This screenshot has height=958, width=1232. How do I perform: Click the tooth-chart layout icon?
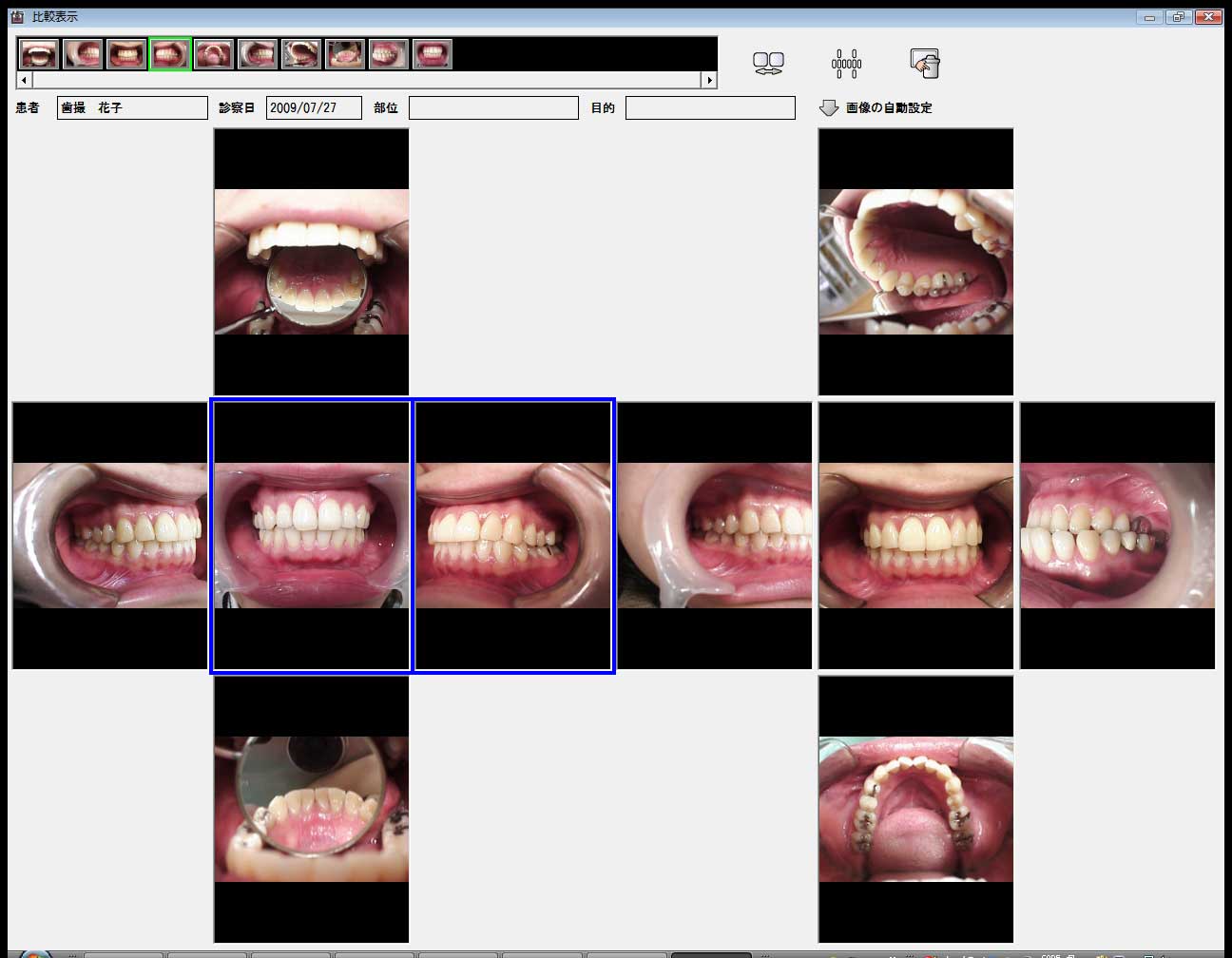pos(846,64)
